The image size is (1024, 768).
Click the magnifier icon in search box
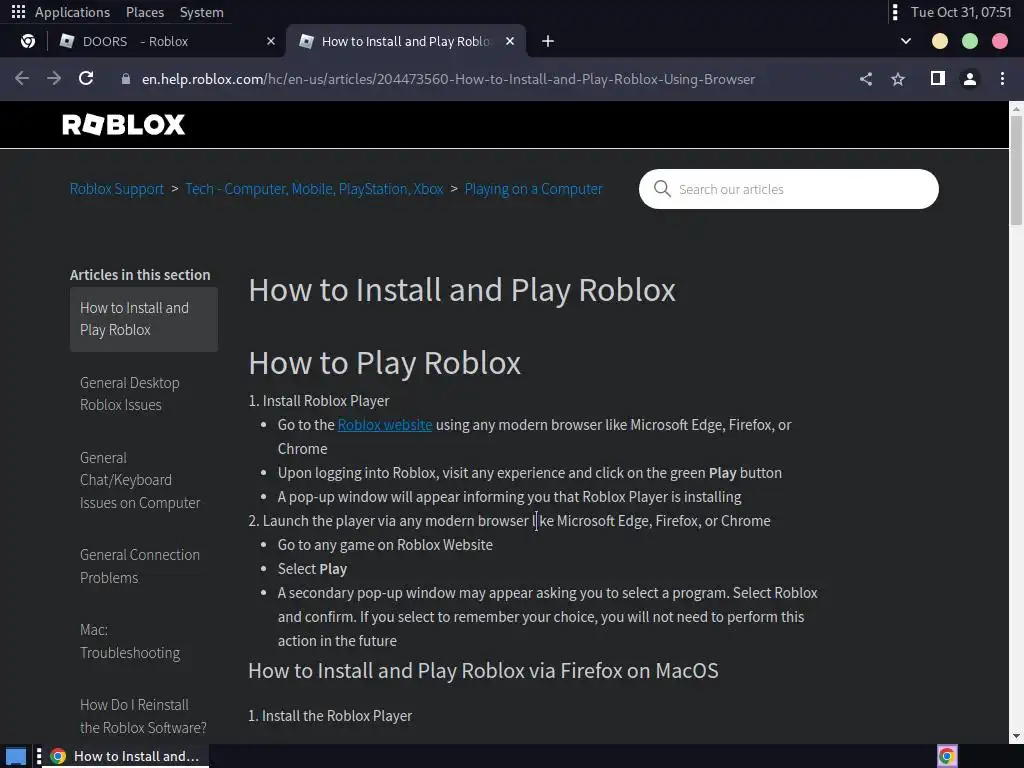[662, 189]
